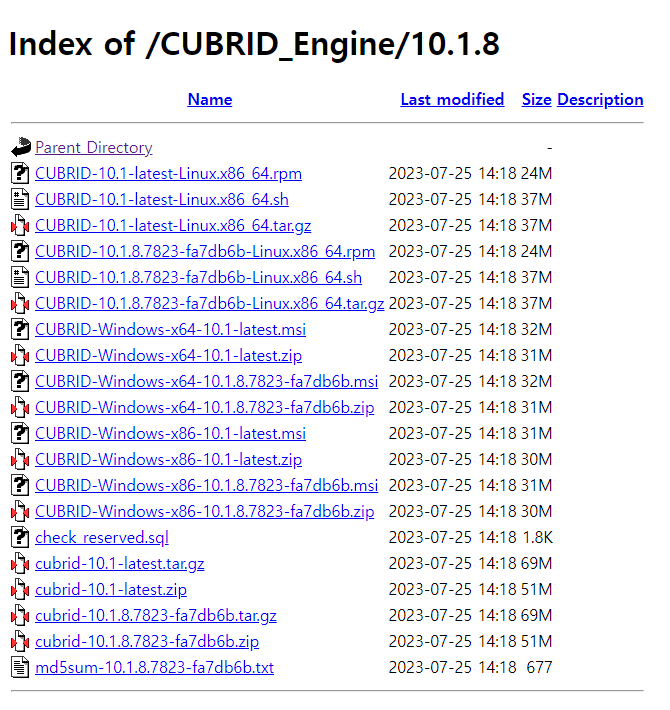Click the archive icon for cubrid-10.1.8.7823-fa7db6b.zip
Screen dimensions: 670x710
[x=20, y=641]
